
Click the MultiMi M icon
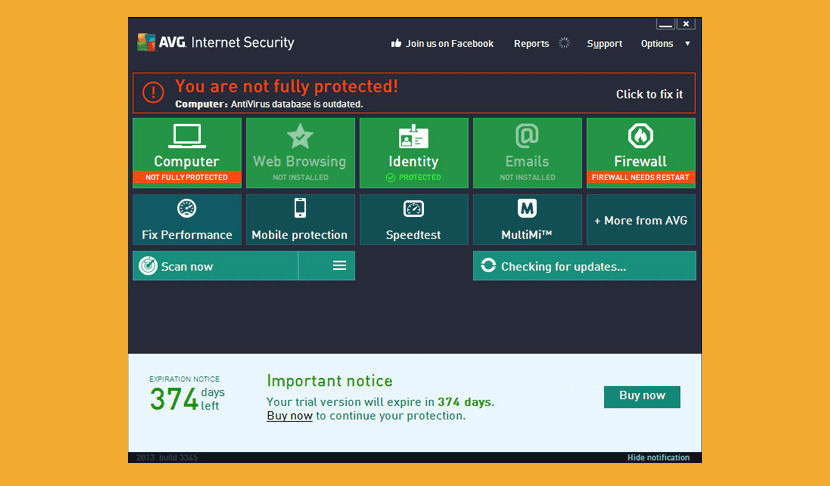click(x=527, y=208)
